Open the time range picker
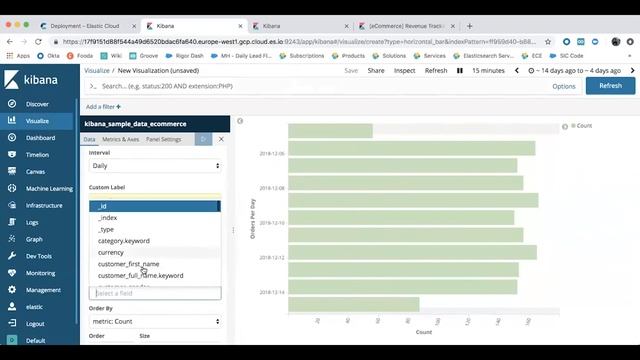The width and height of the screenshot is (640, 360). tap(574, 71)
